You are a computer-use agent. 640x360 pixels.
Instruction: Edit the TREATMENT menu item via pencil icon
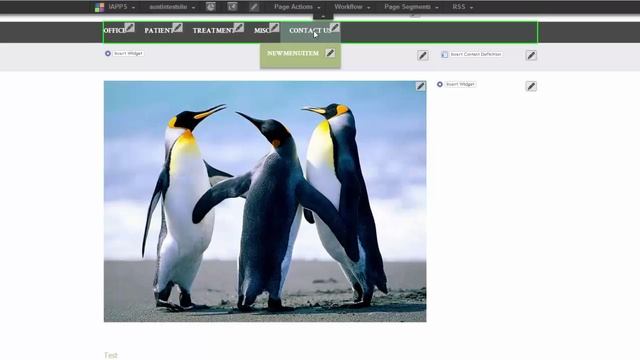pyautogui.click(x=239, y=28)
